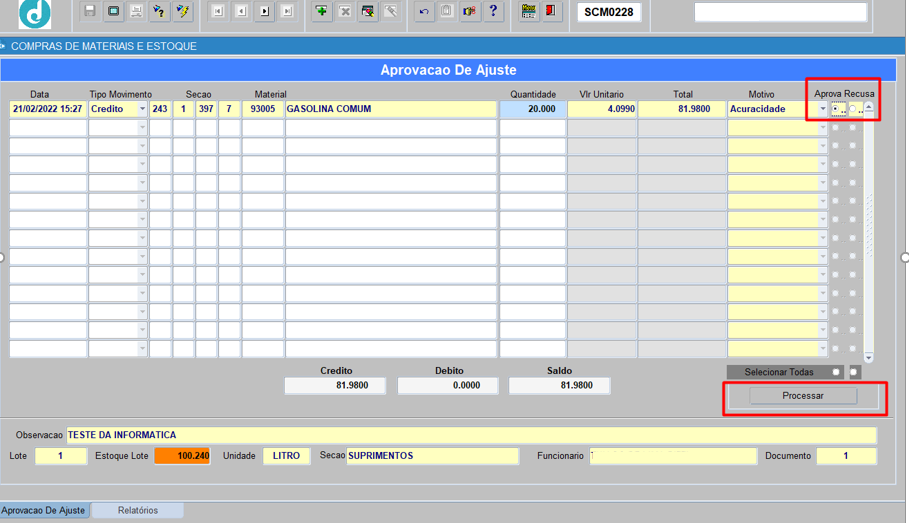The image size is (910, 527).
Task: Switch to Relatórios tab
Action: coord(138,510)
